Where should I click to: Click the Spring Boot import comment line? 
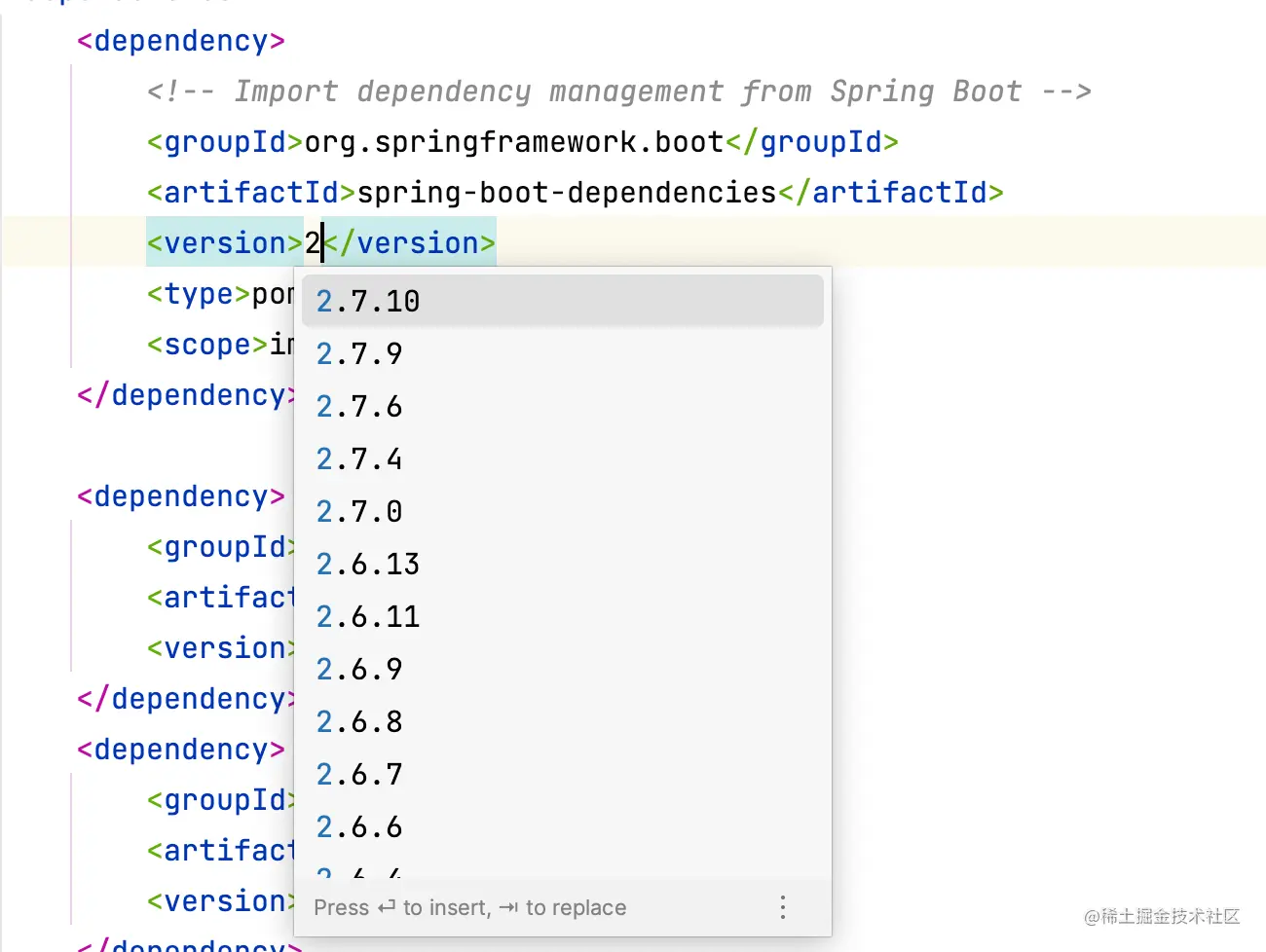pos(619,92)
